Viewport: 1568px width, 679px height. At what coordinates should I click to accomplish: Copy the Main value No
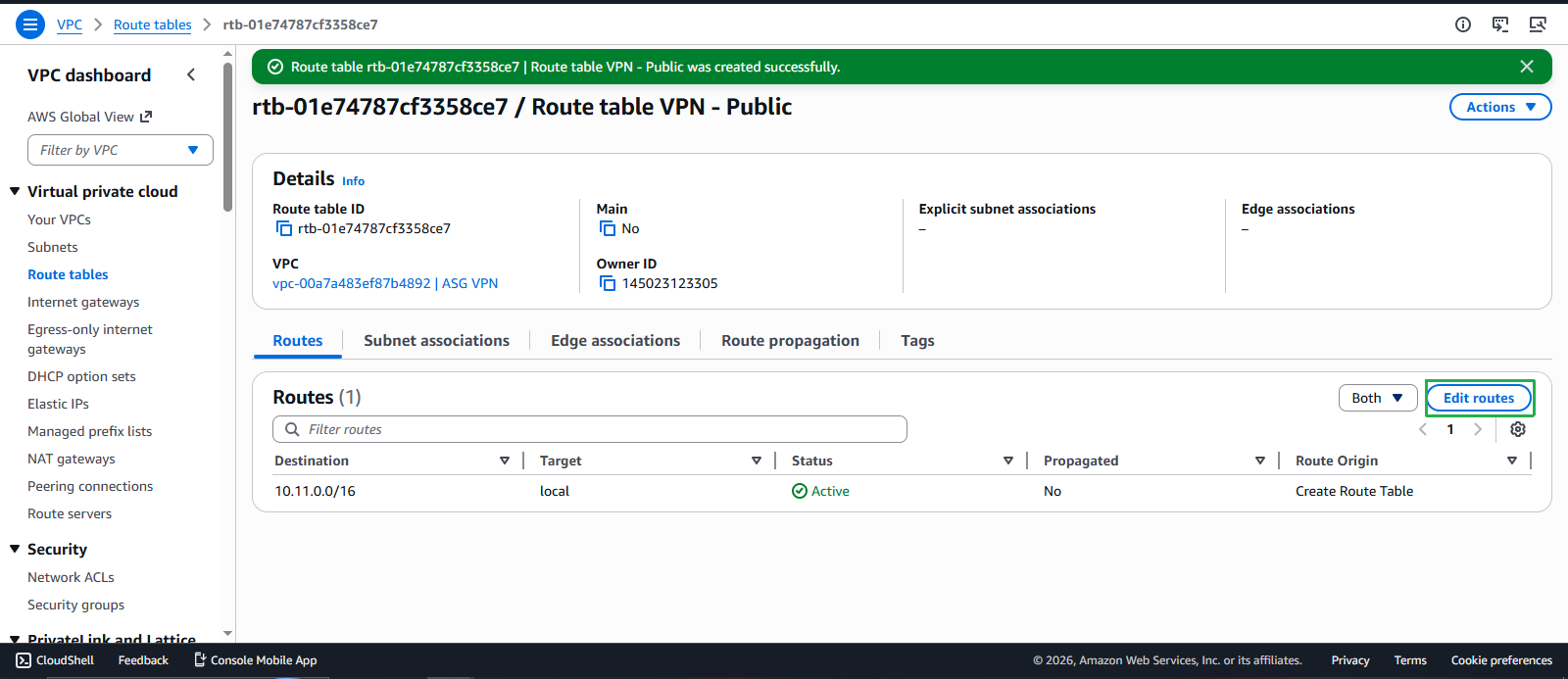pos(608,228)
